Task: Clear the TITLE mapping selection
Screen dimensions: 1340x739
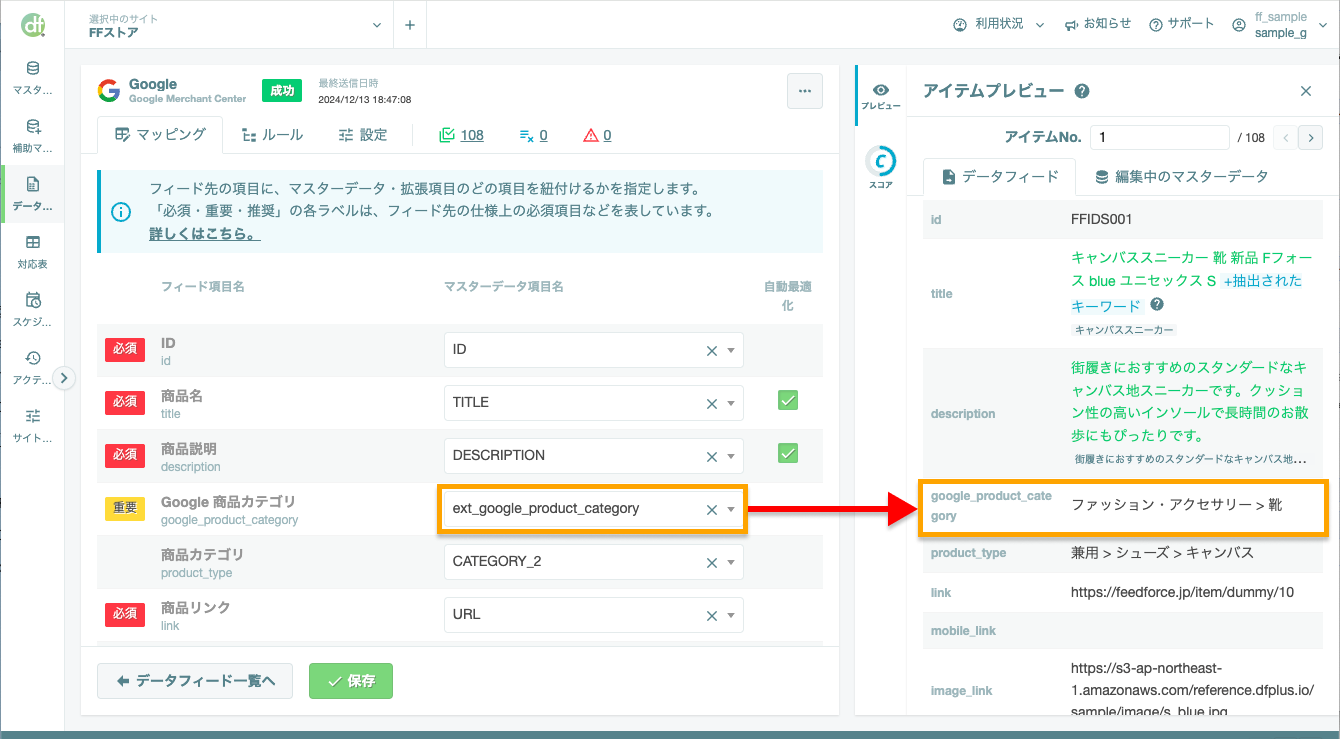Action: [712, 403]
